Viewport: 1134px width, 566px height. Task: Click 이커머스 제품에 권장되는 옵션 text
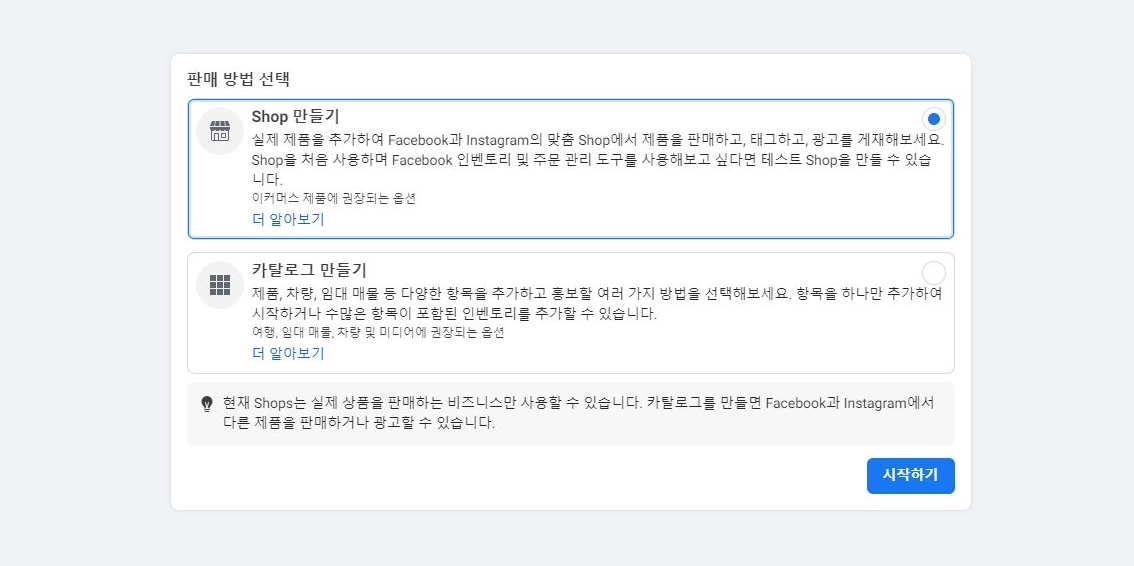[x=333, y=198]
